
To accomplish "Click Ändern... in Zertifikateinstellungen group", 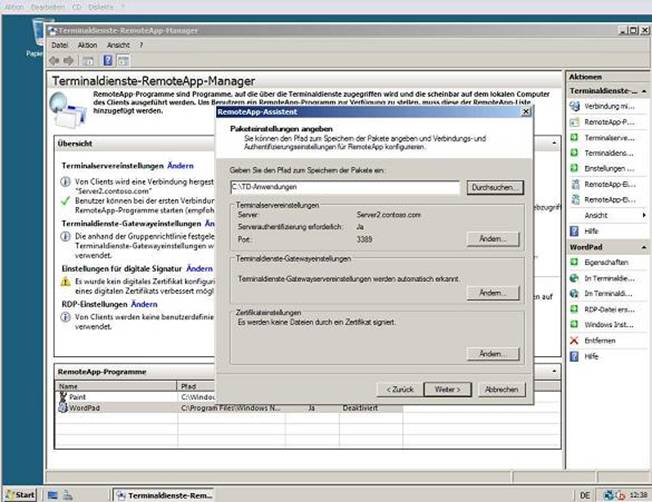I will 493,354.
